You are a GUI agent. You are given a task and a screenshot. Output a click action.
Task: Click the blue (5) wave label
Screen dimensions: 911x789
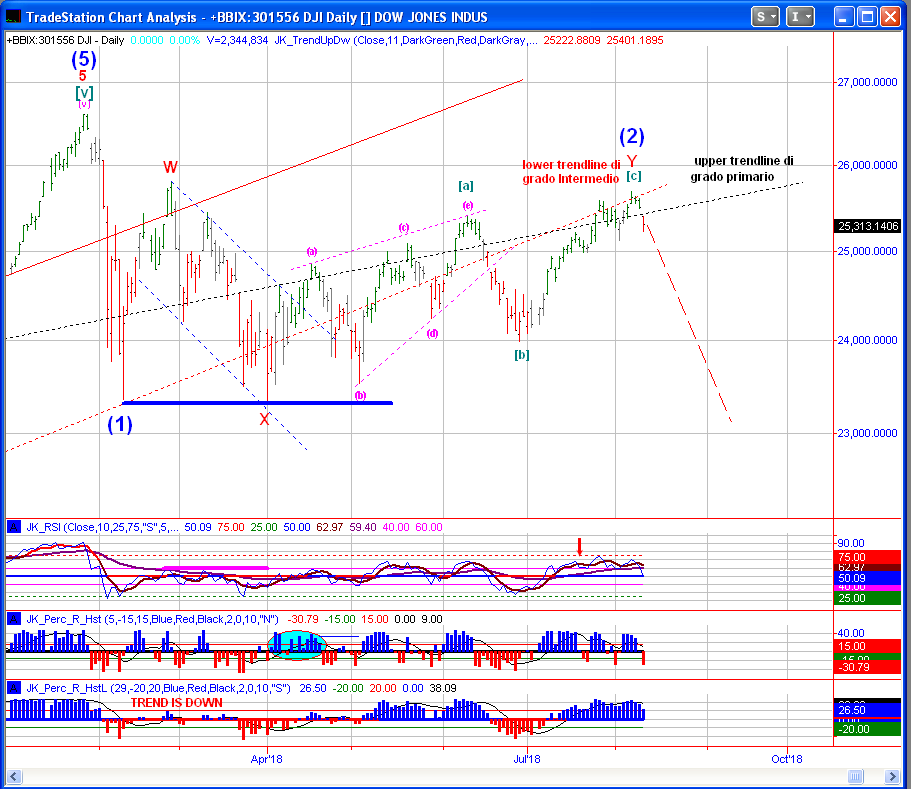pos(84,59)
